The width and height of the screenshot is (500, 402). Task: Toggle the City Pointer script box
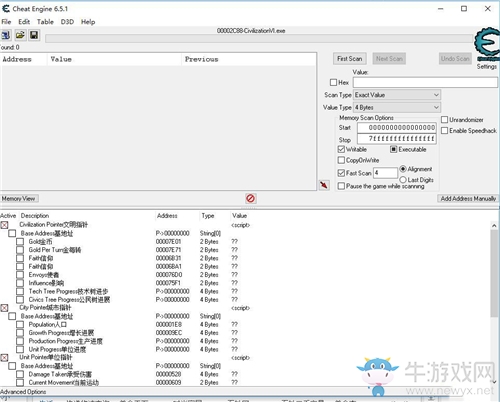coord(4,308)
